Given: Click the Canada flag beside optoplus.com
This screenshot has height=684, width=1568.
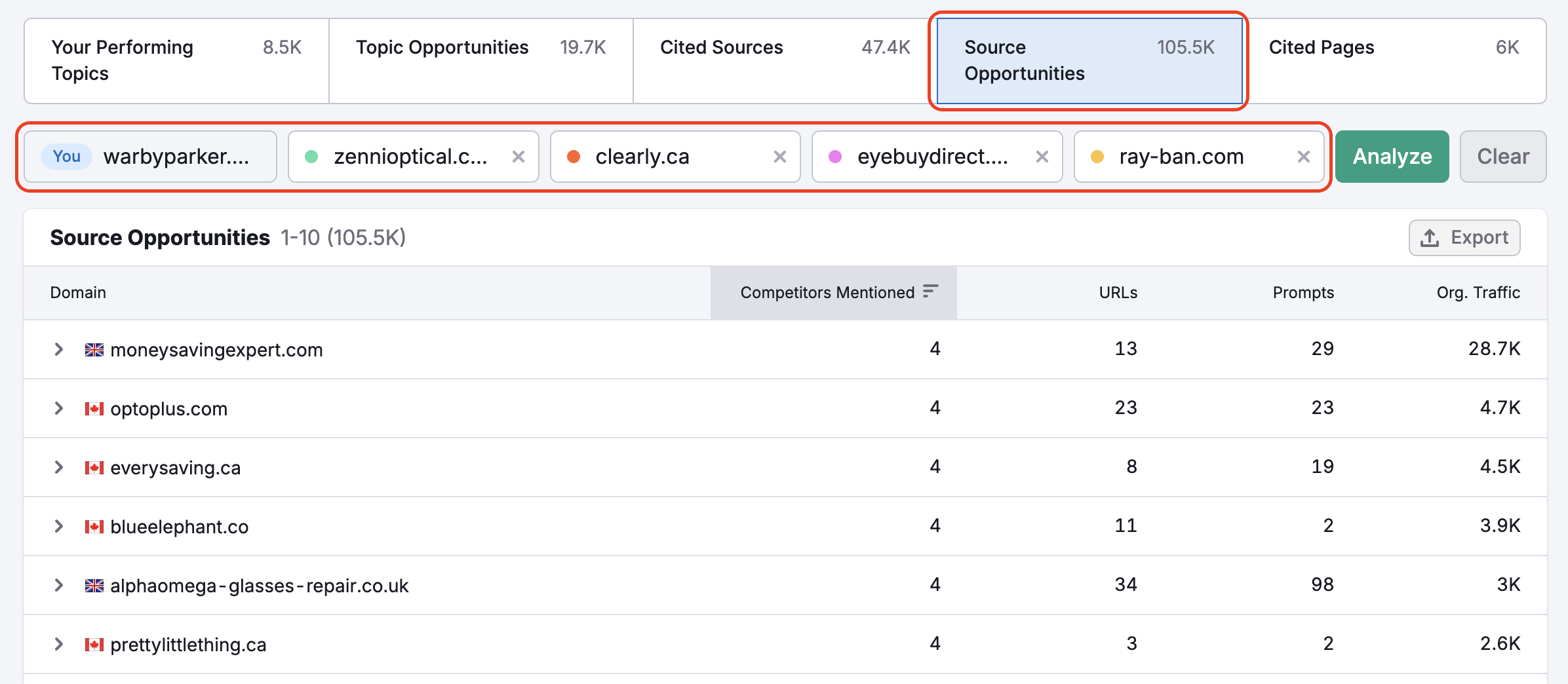Looking at the screenshot, I should click(94, 409).
